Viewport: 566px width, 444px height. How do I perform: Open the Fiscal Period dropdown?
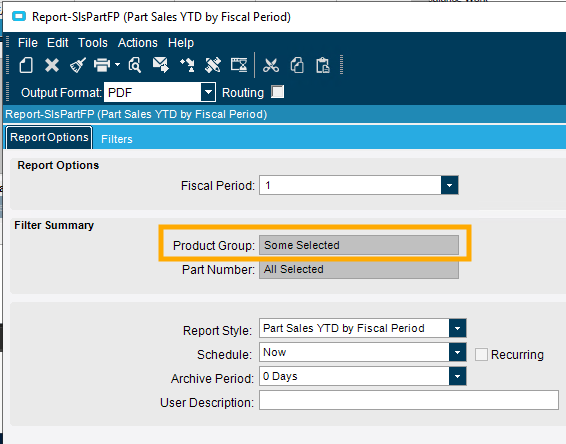click(x=449, y=185)
